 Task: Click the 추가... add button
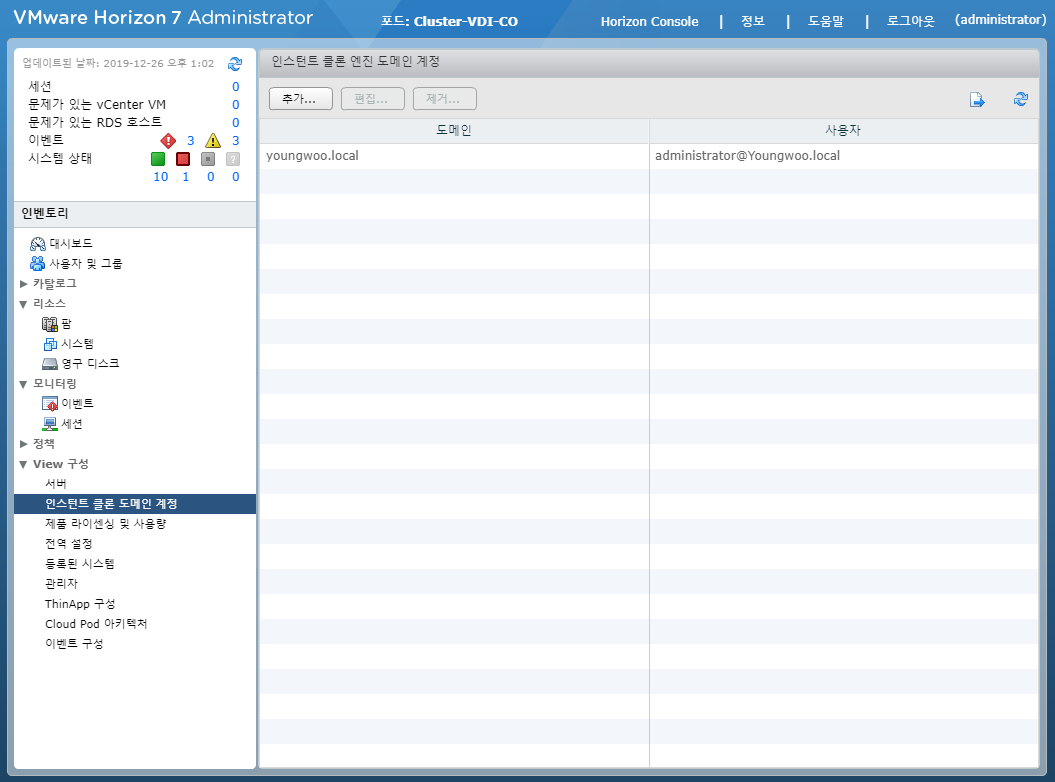(301, 99)
